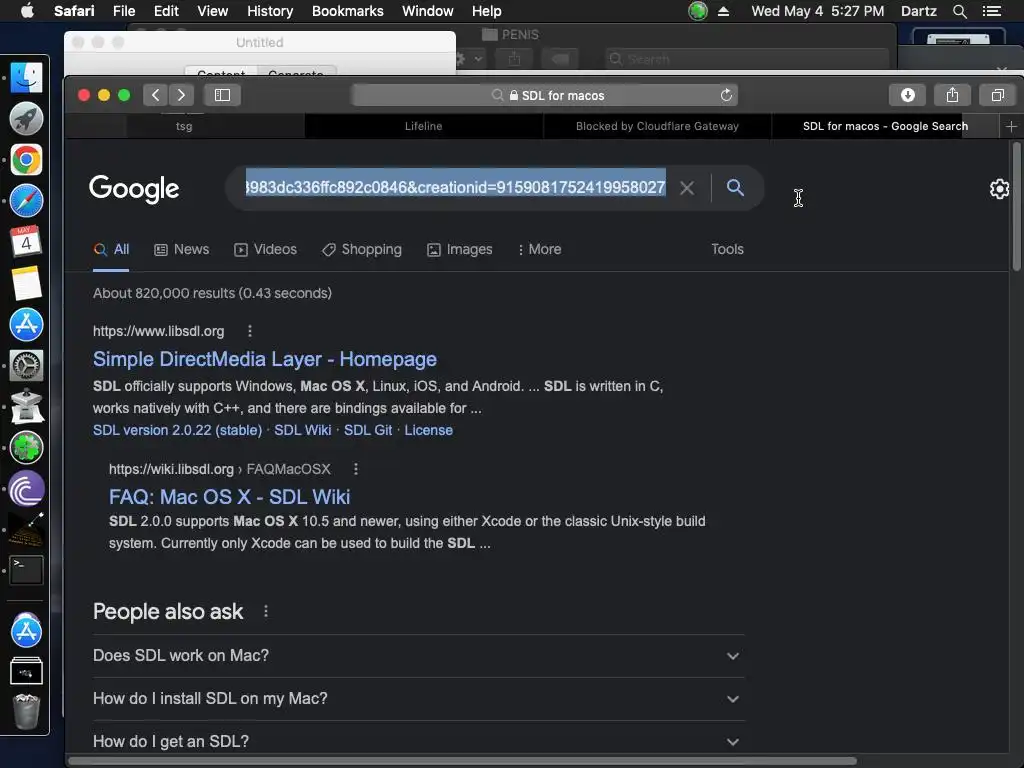Open Calendar icon in the dock
The image size is (1024, 768).
(x=27, y=242)
